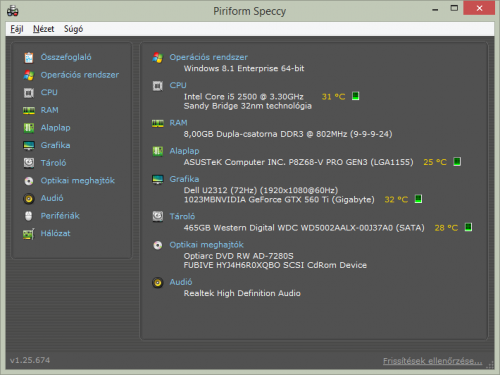Viewport: 500px width, 375px height.
Task: Click the green indicator next to 25 °C
Action: click(457, 162)
